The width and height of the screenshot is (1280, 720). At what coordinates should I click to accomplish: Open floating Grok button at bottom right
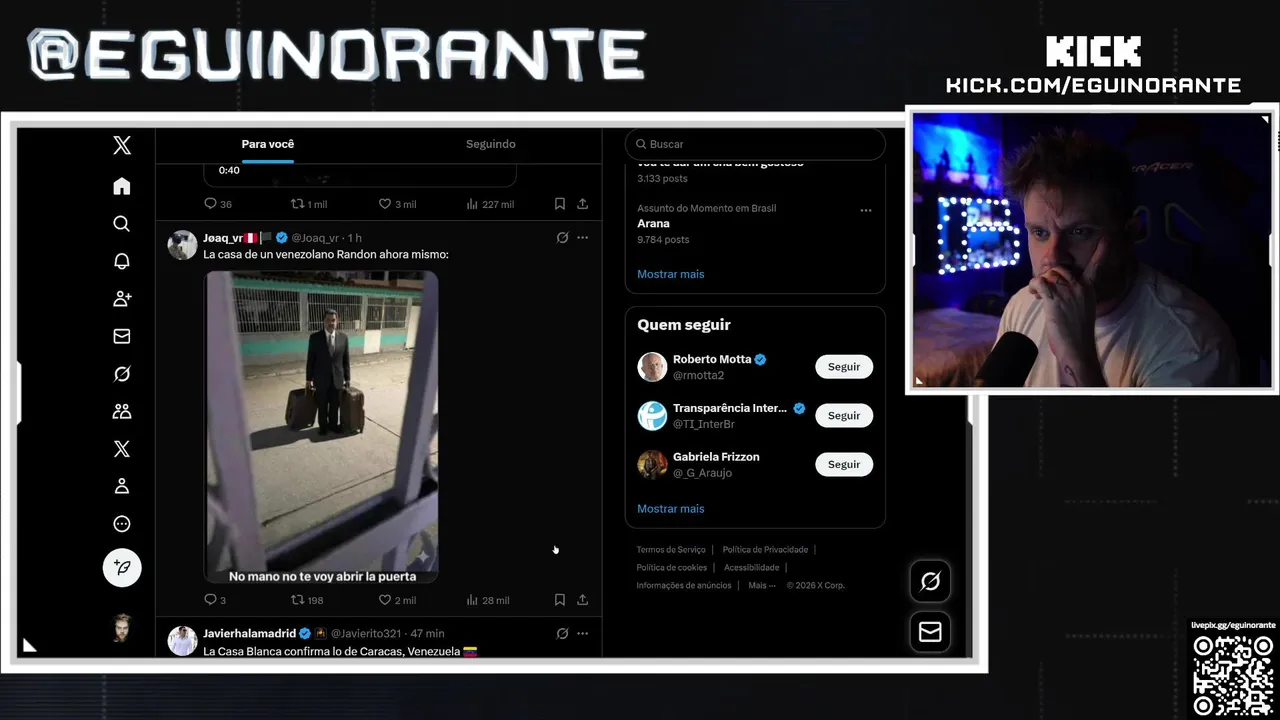click(930, 581)
